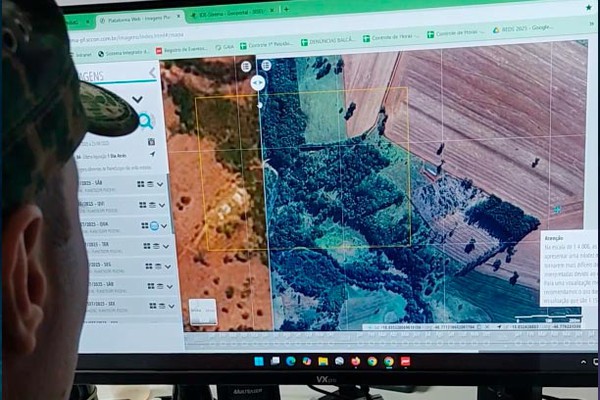
Task: Click grid icon on the SEX image row
Action: pyautogui.click(x=153, y=305)
